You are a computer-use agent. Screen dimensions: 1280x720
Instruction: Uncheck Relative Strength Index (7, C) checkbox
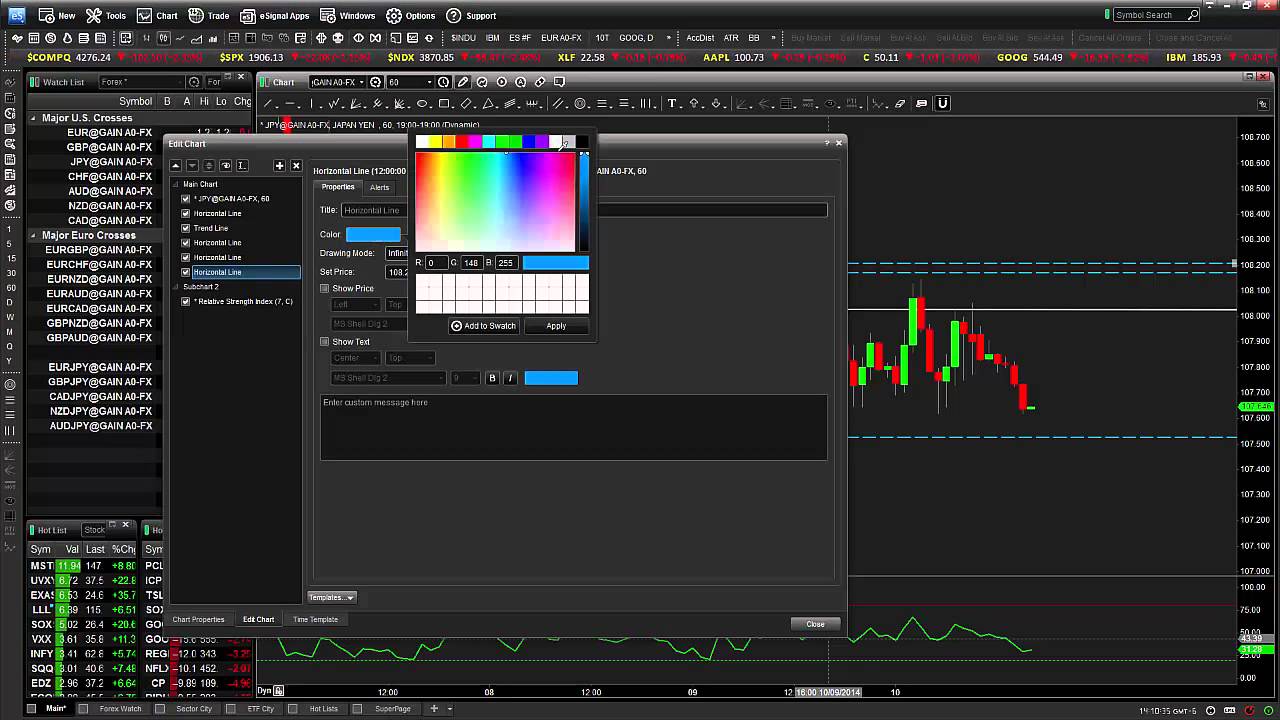click(x=186, y=301)
